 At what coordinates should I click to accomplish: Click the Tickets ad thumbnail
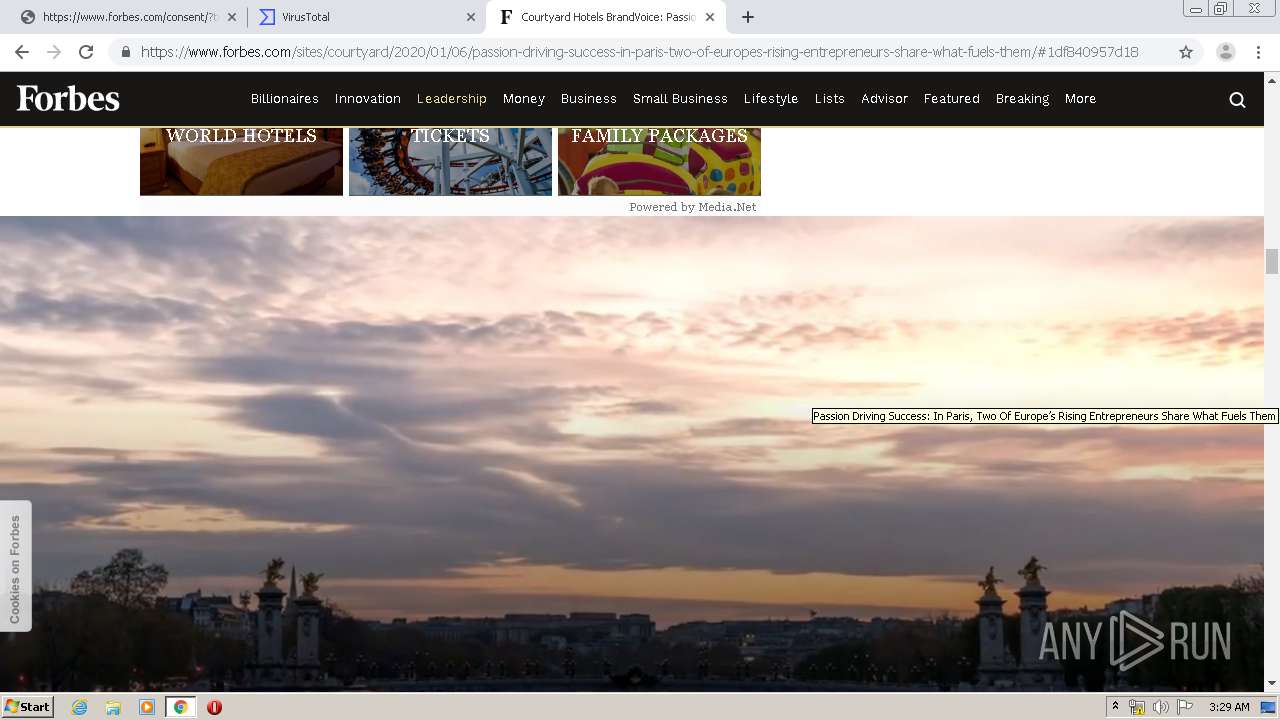(450, 161)
